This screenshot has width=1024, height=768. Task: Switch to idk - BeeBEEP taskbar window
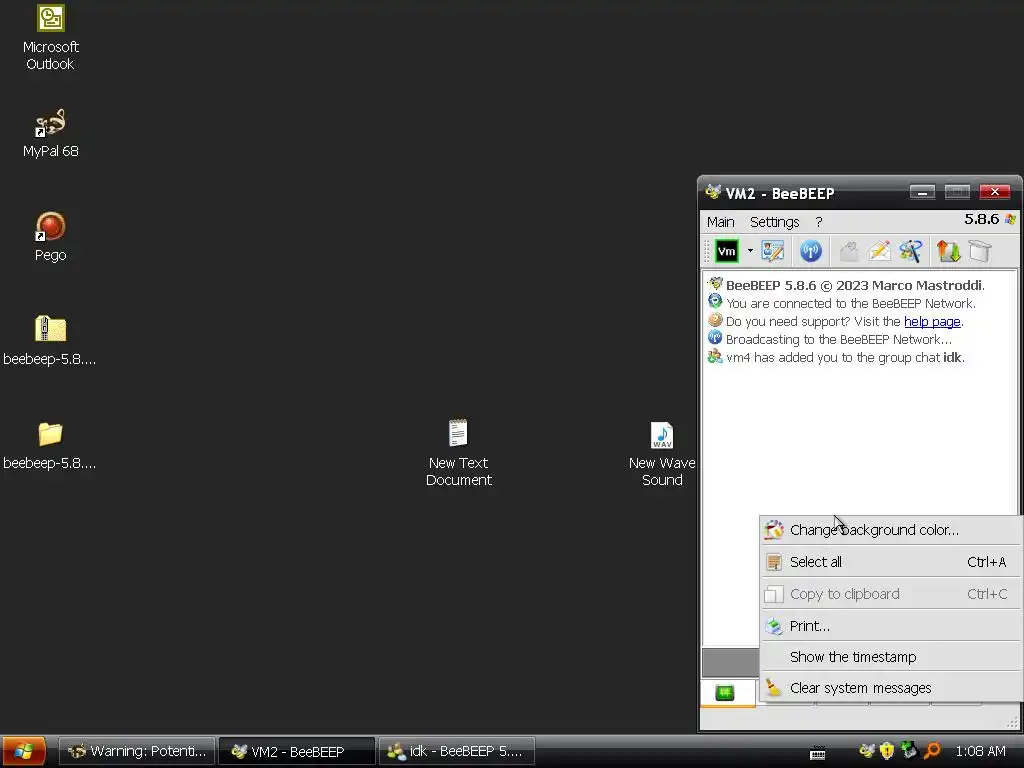(x=456, y=751)
